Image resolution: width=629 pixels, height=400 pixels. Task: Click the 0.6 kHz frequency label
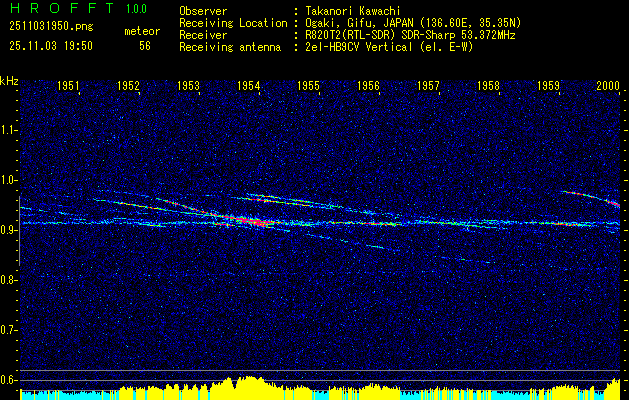8,380
